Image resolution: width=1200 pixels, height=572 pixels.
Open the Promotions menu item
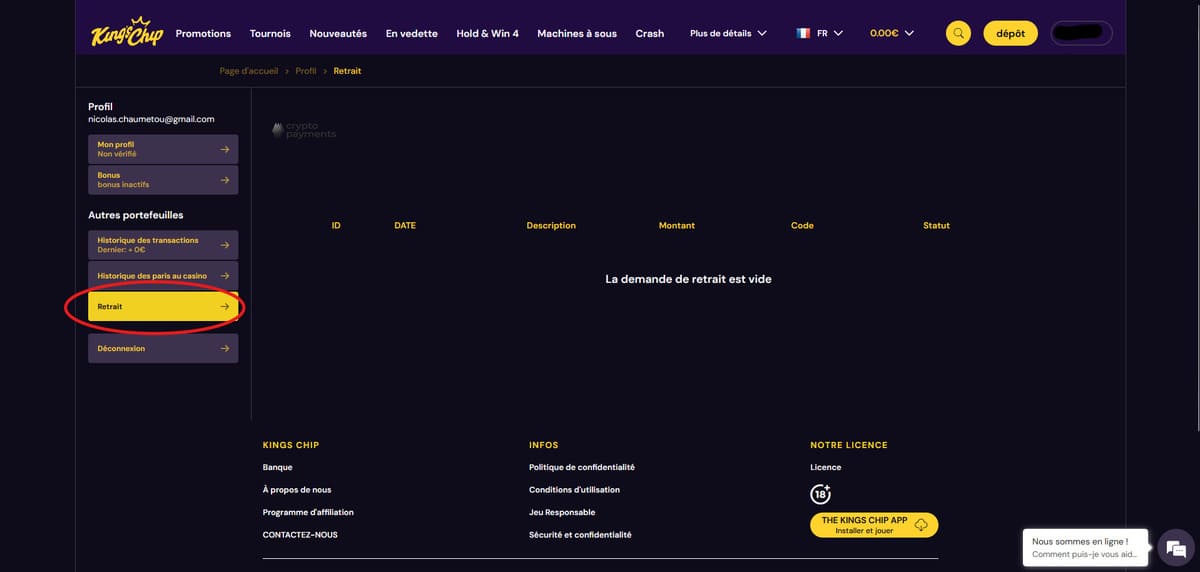click(x=203, y=33)
